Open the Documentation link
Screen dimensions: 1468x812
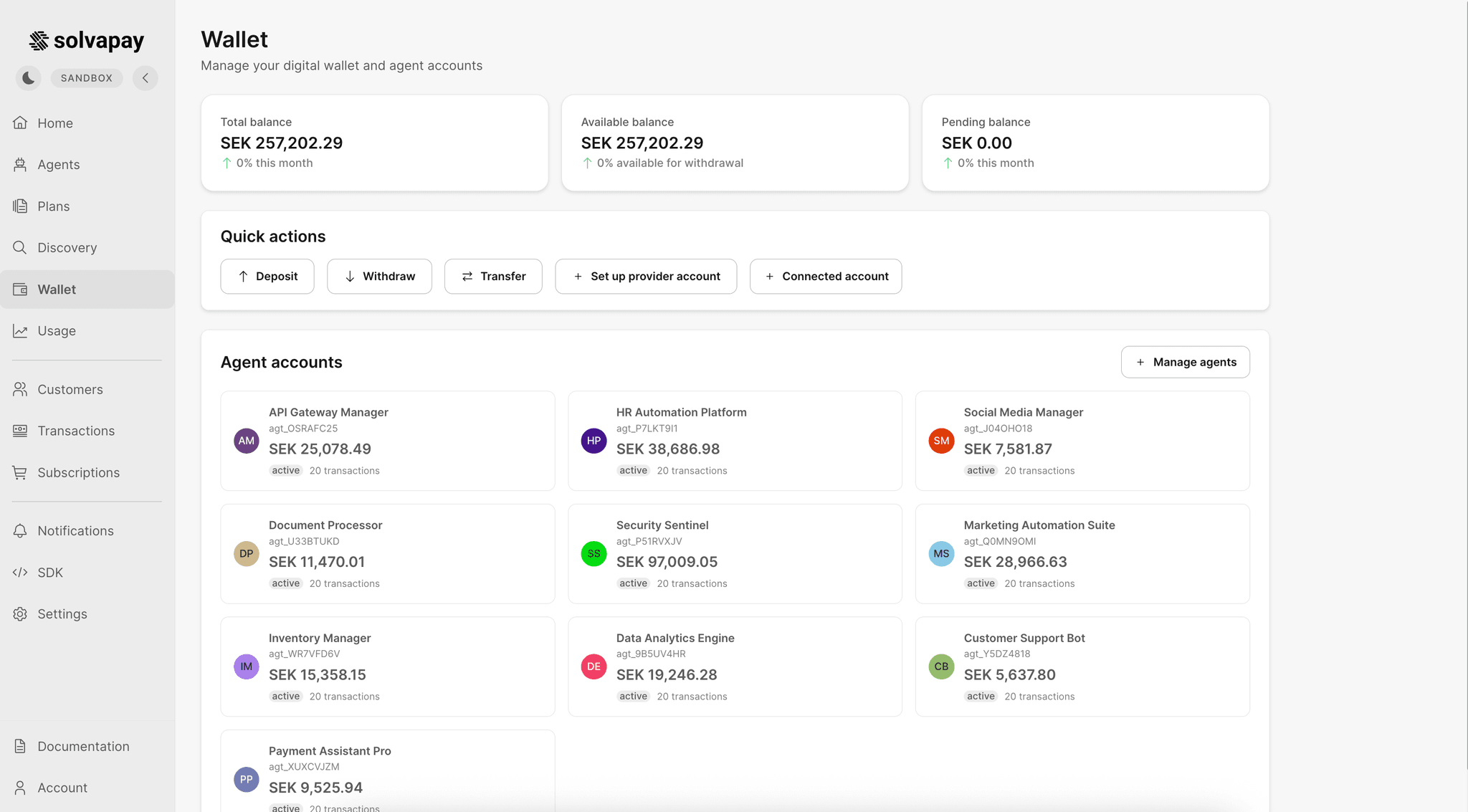pyautogui.click(x=83, y=746)
